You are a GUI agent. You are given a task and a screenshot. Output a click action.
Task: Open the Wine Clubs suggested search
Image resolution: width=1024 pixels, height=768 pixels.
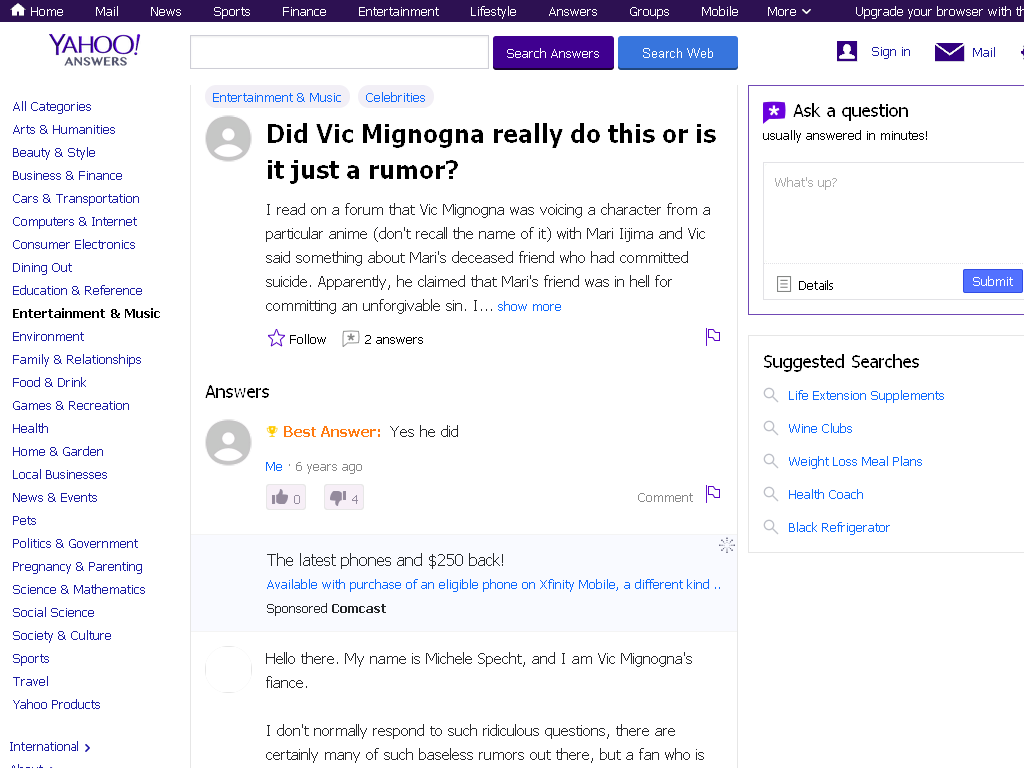tap(820, 428)
